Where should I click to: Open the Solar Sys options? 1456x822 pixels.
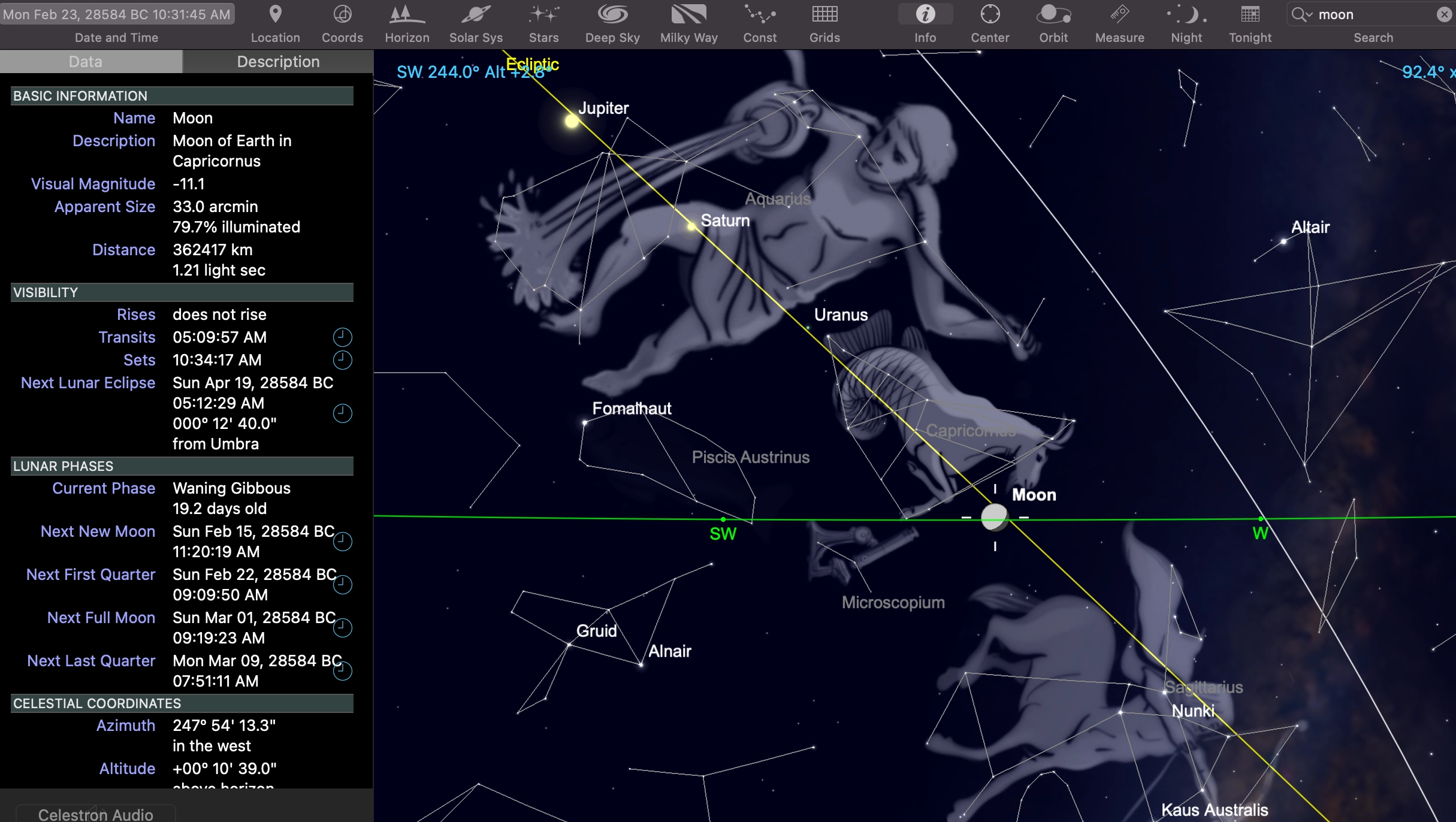(x=476, y=14)
